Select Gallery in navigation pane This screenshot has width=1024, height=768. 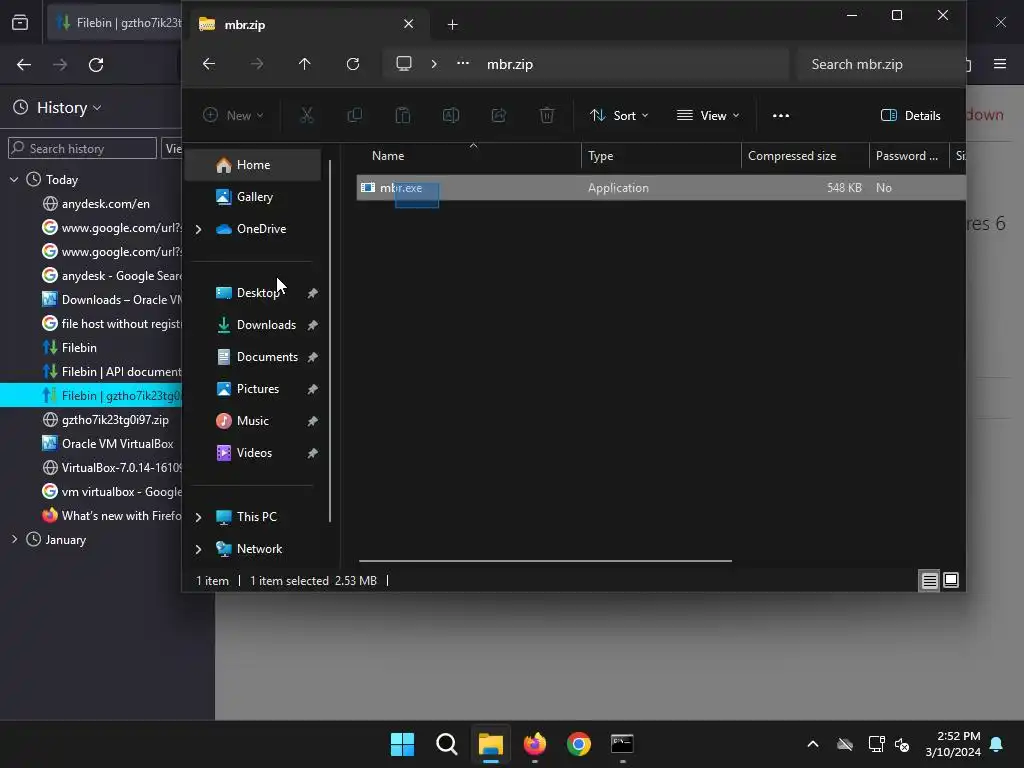[x=253, y=197]
